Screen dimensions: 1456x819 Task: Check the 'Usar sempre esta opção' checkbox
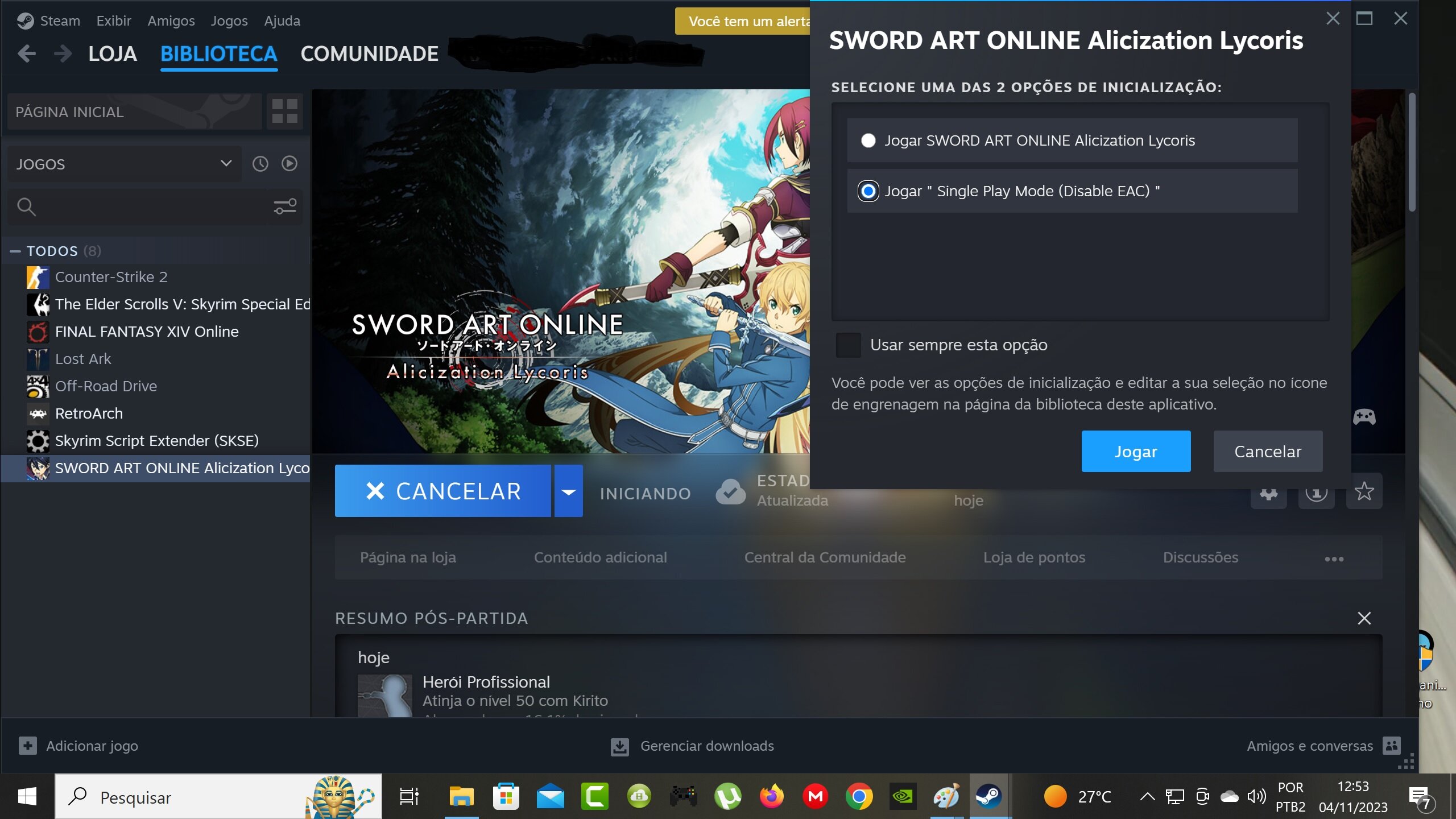pos(848,345)
